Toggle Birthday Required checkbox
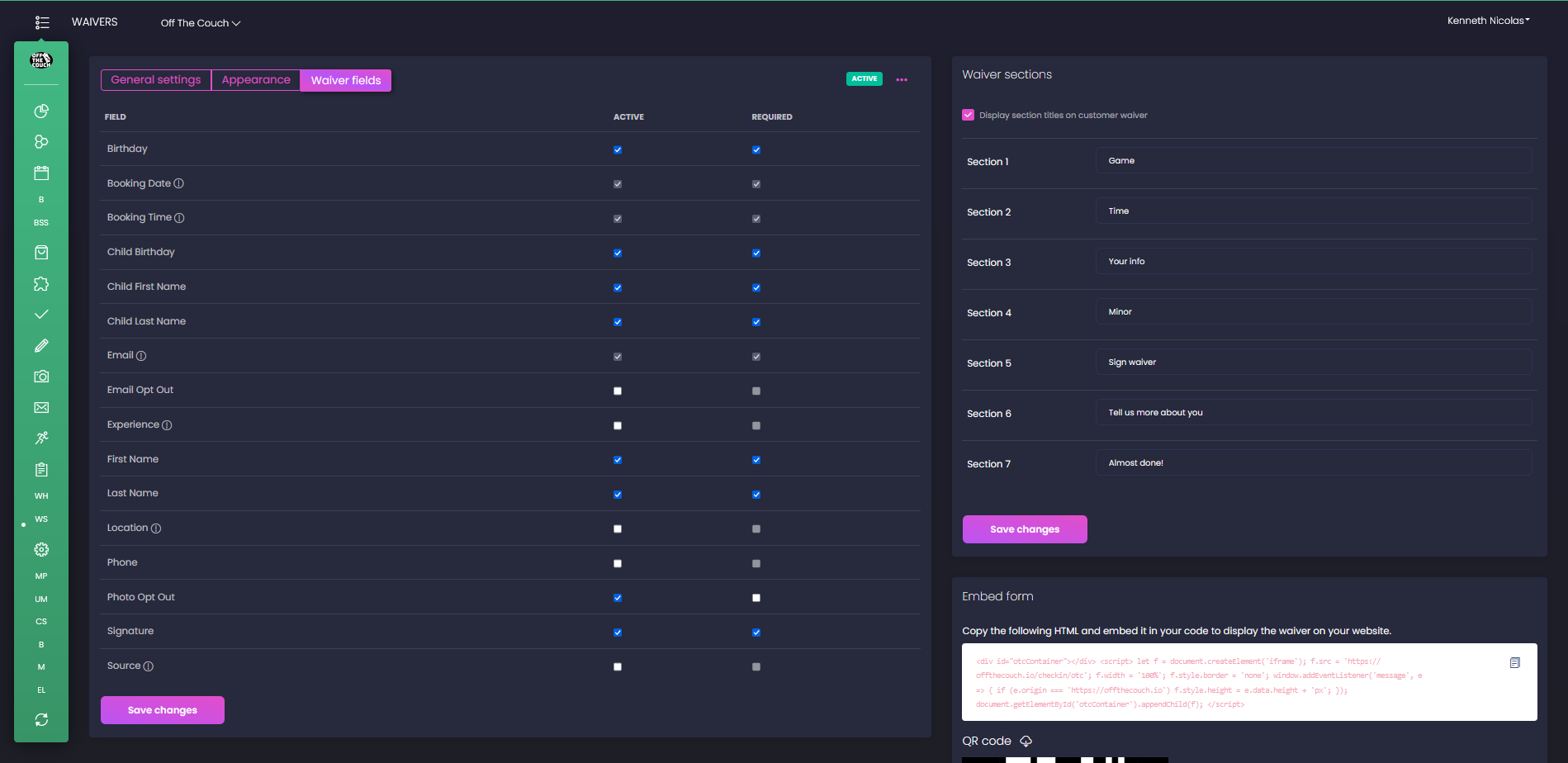The width and height of the screenshot is (1568, 763). [x=756, y=149]
